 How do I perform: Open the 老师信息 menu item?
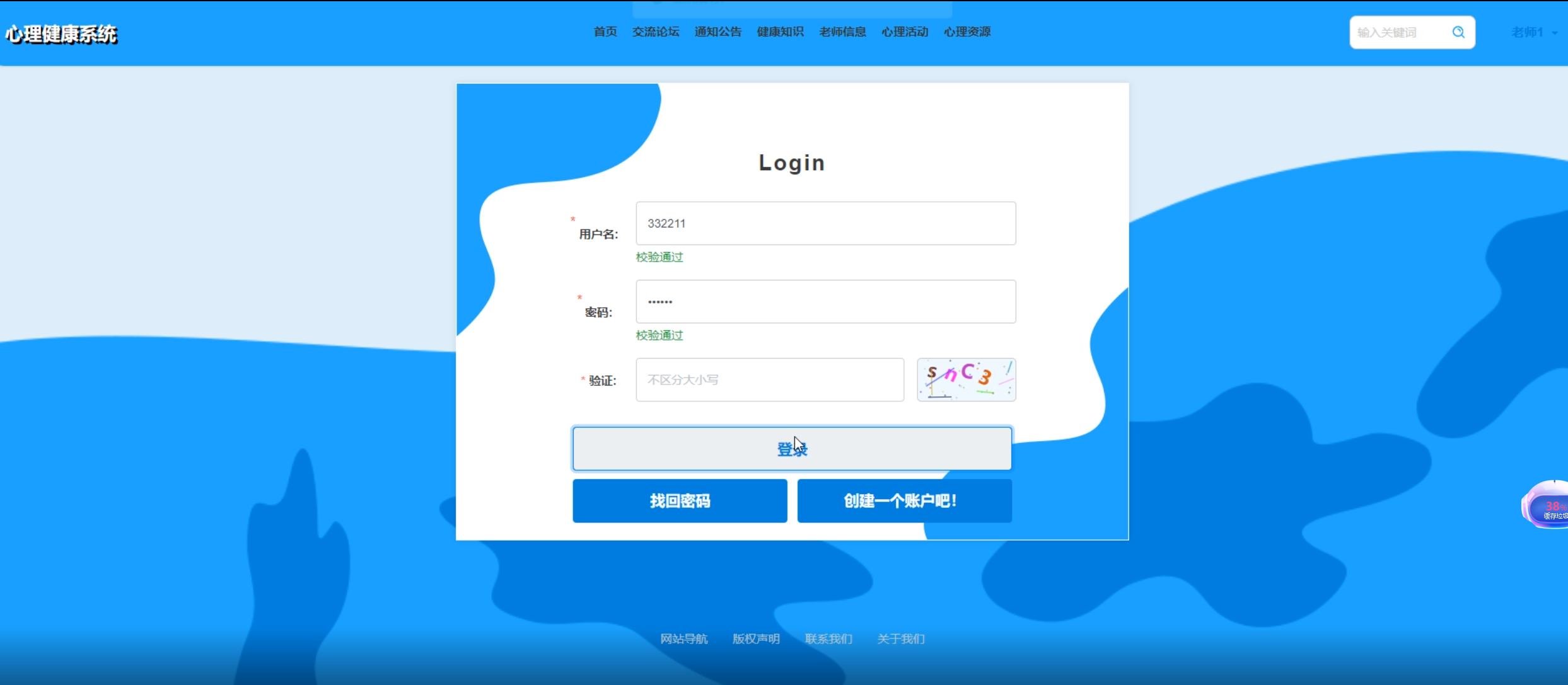tap(842, 32)
